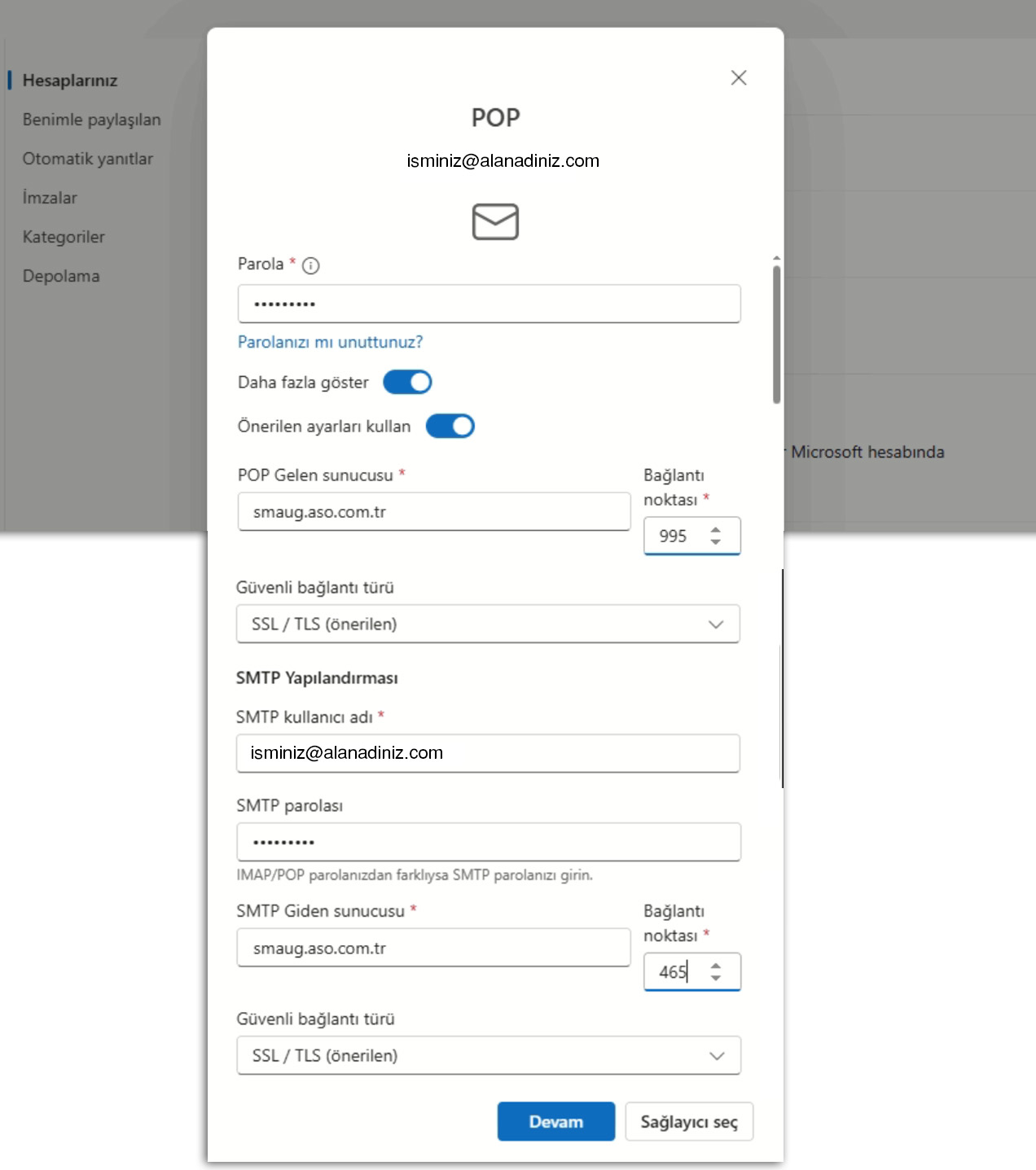Open Parolanızı mı unuttunuz link
The width and height of the screenshot is (1036, 1170).
pos(330,342)
